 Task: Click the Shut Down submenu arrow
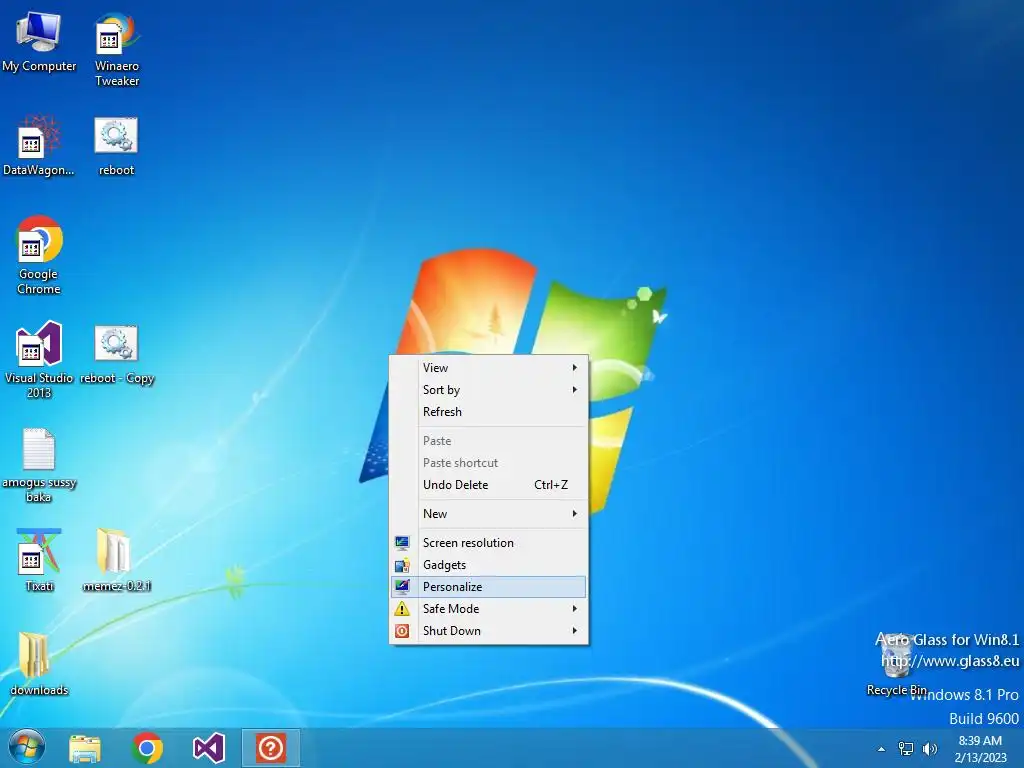(575, 631)
